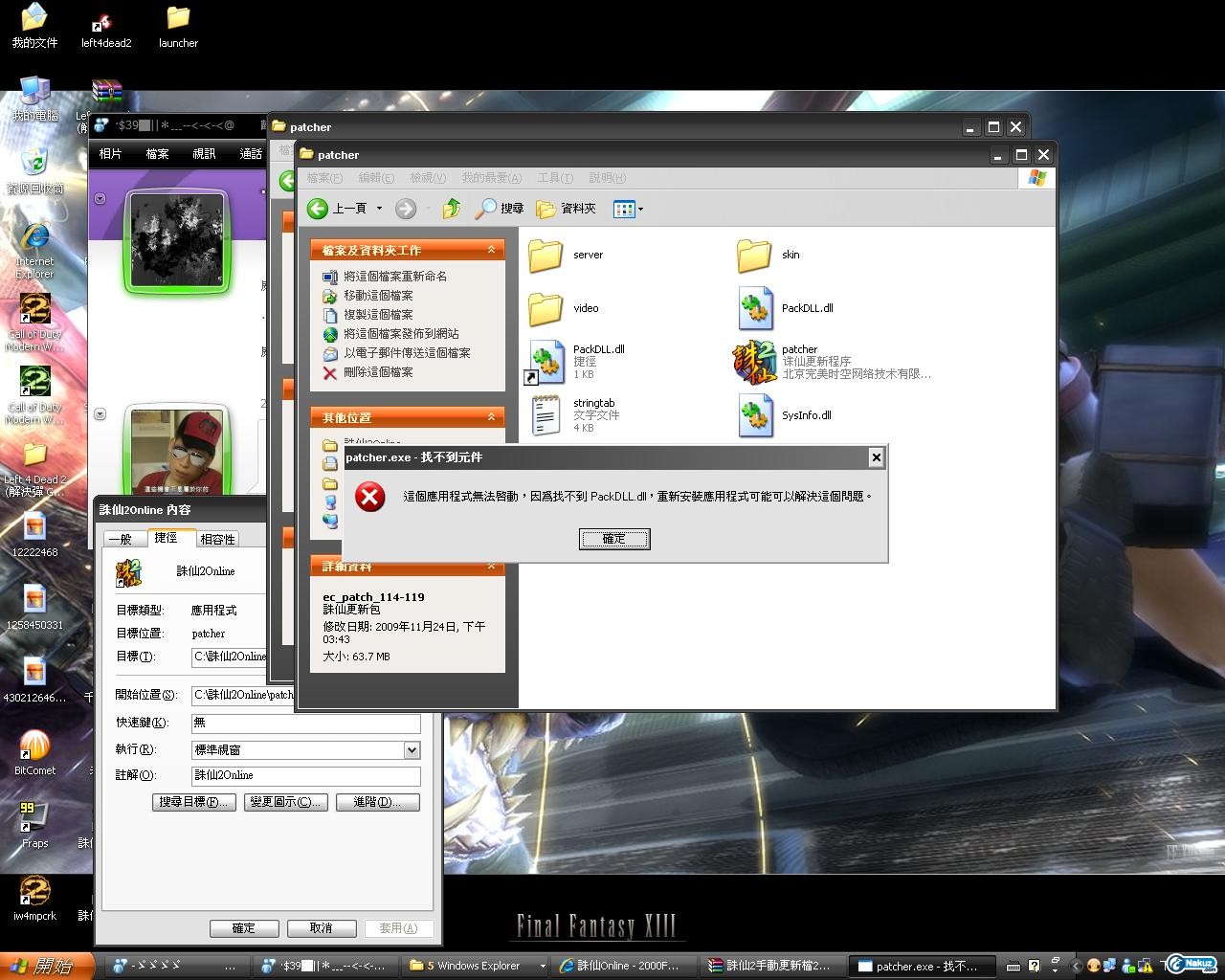
Task: Click 以電子郵件傳送這個檔案 link
Action: [x=407, y=353]
